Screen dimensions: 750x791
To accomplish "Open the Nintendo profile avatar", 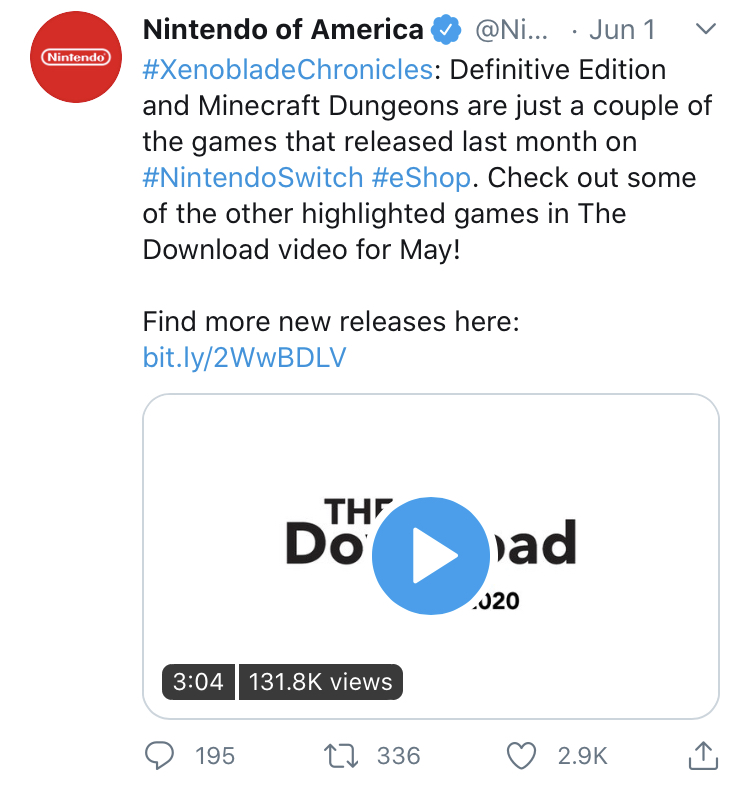I will 76,57.
